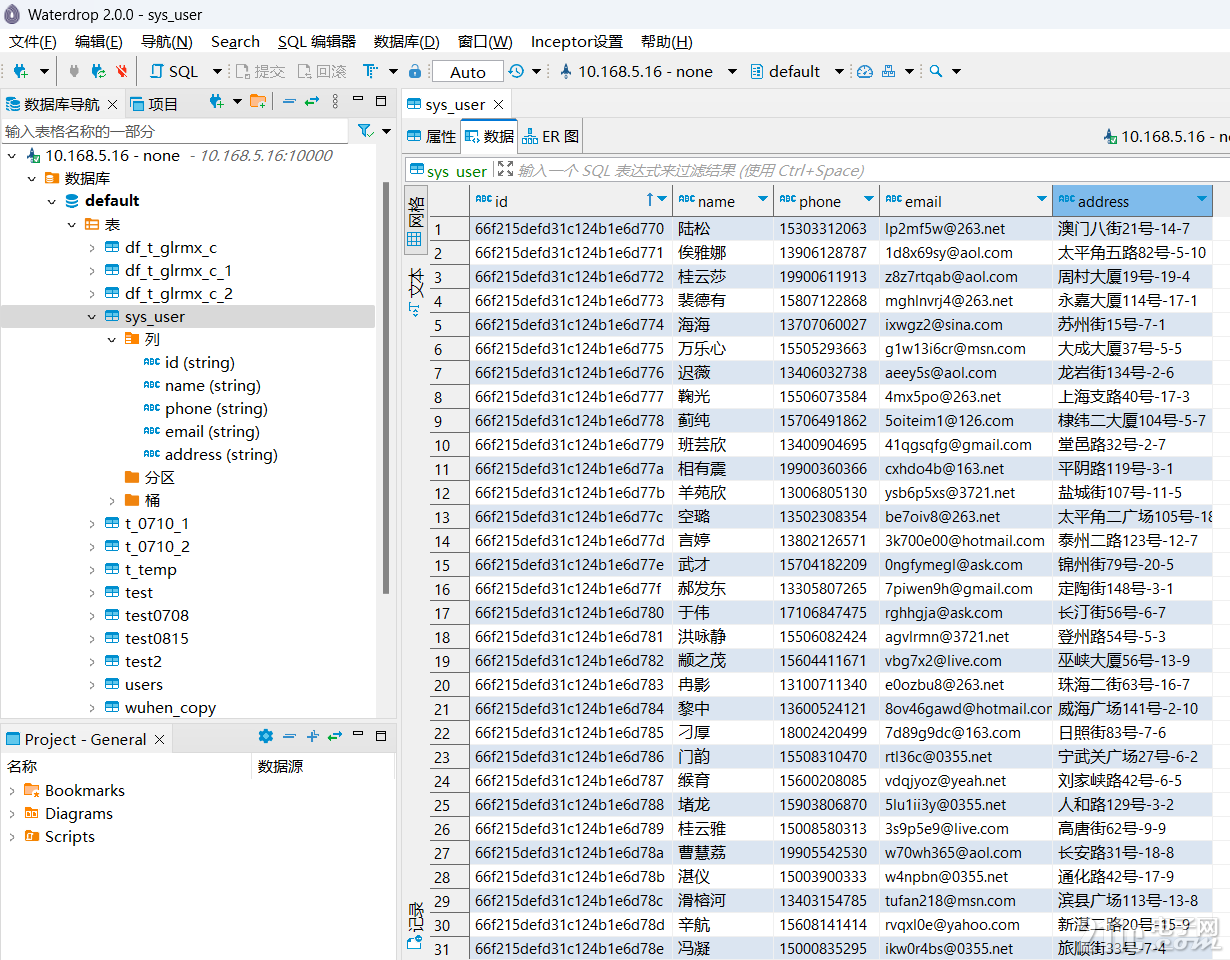Click the dashboard gauge icon in toolbar
The image size is (1230, 960).
tap(865, 71)
